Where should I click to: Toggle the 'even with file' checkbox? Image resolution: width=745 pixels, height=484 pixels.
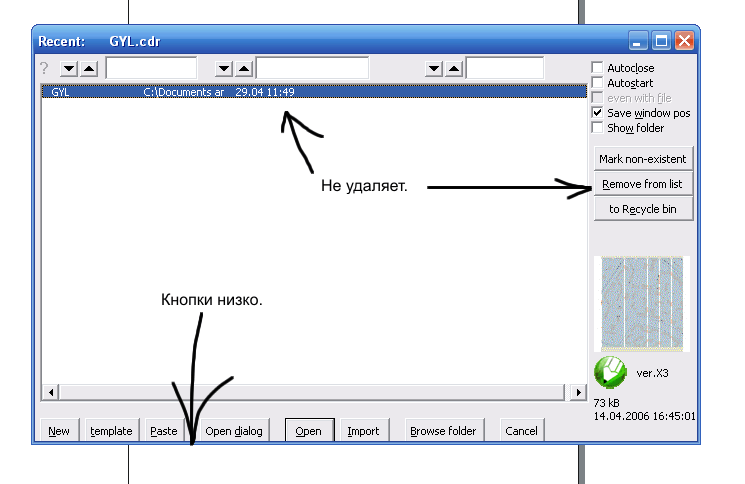[597, 98]
